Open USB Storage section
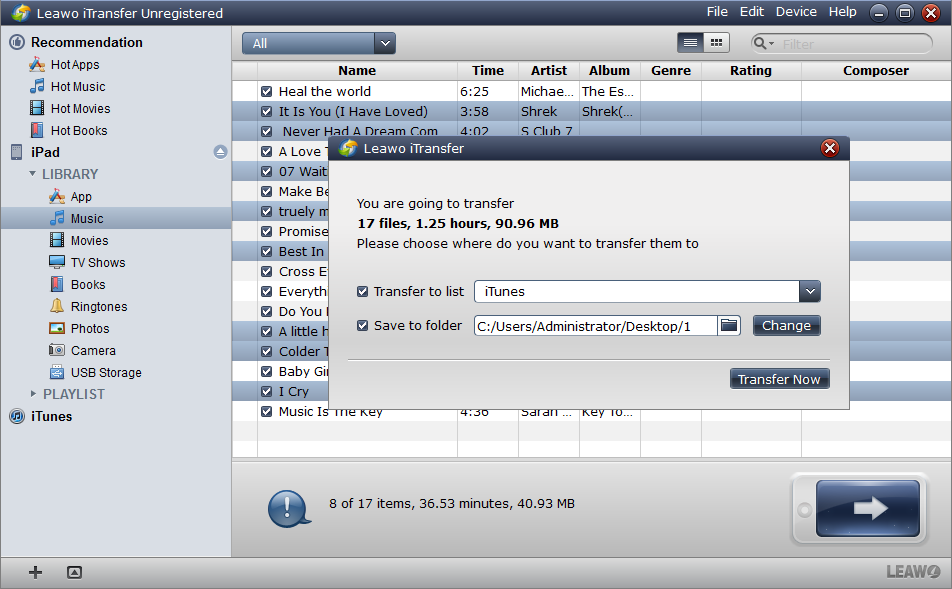The height and width of the screenshot is (589, 952). pos(106,372)
